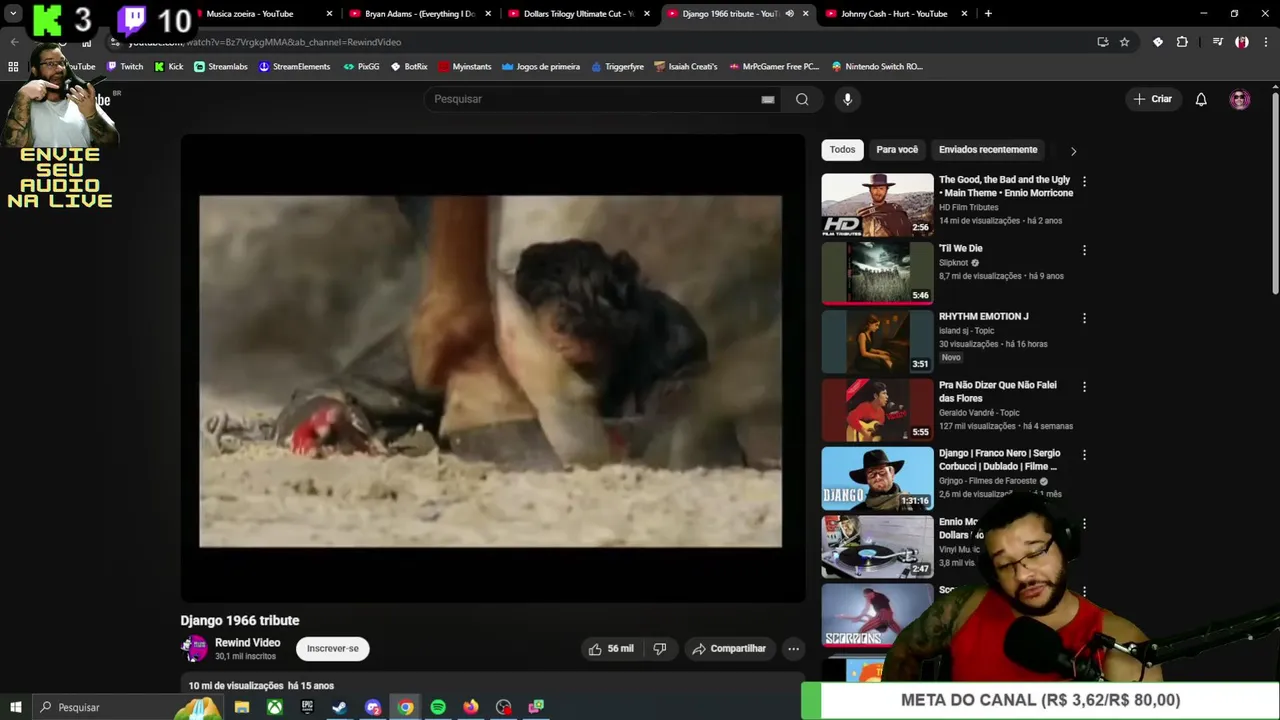1280x720 pixels.
Task: Open YouTube notifications bell
Action: [1201, 99]
